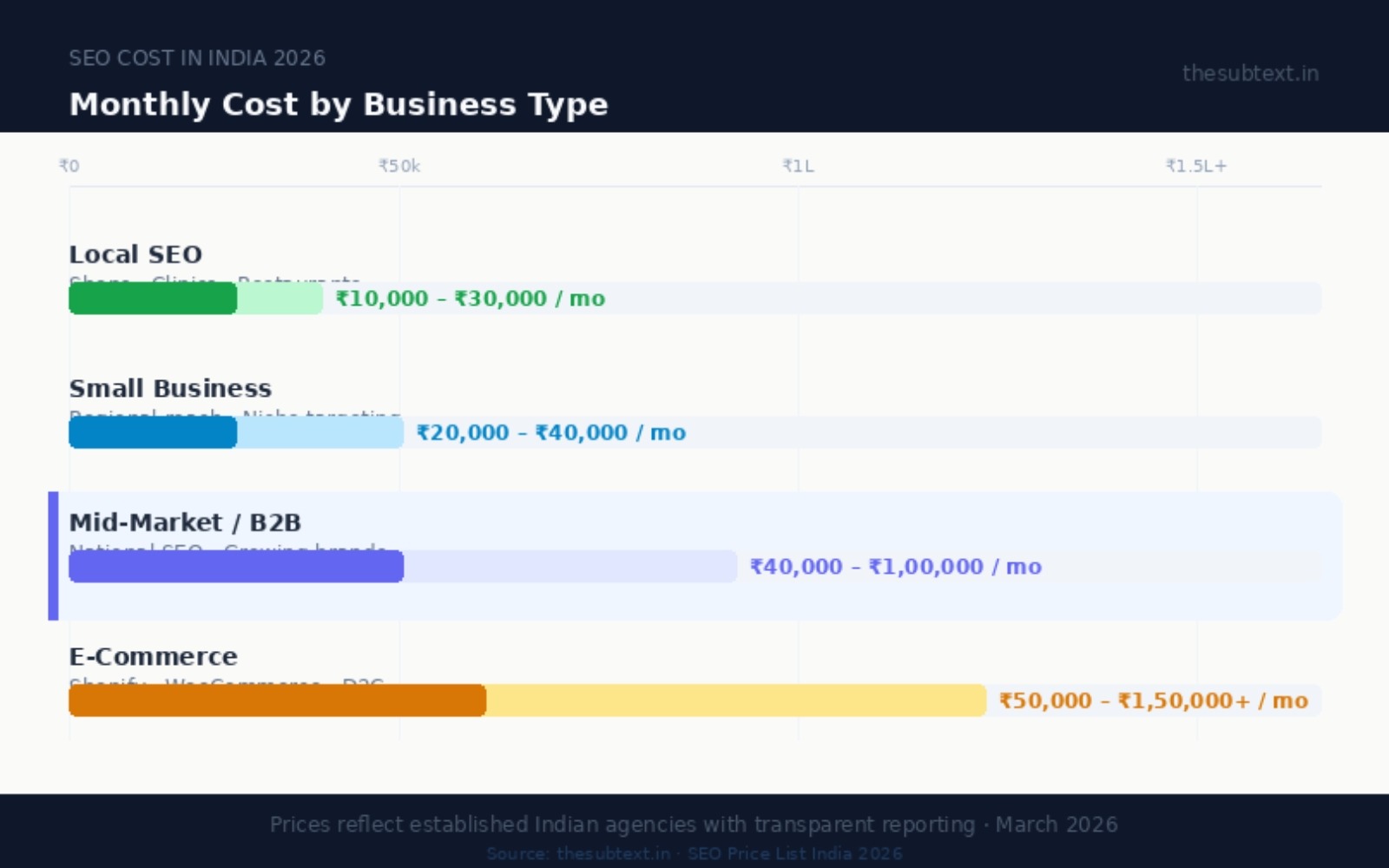Click the Mid-Market / B2B purple bar
Screen dimensions: 1389x868
click(x=234, y=567)
